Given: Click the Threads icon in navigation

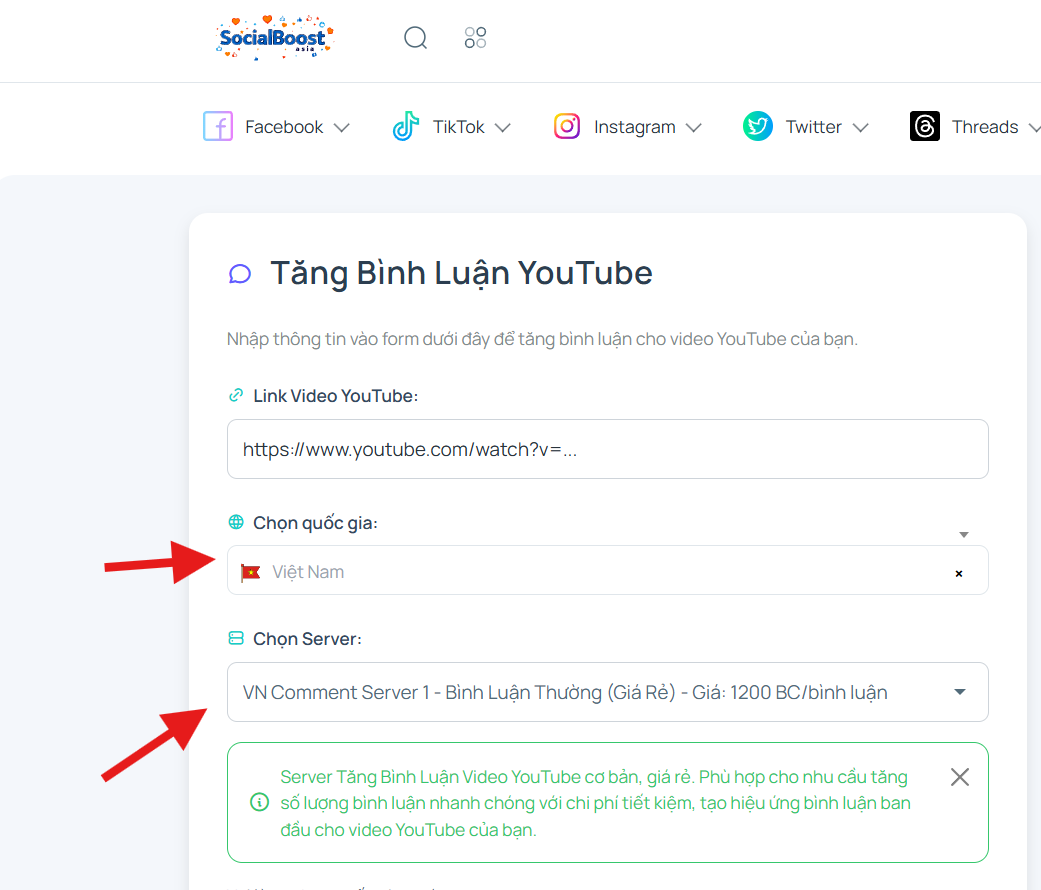Looking at the screenshot, I should coord(925,126).
